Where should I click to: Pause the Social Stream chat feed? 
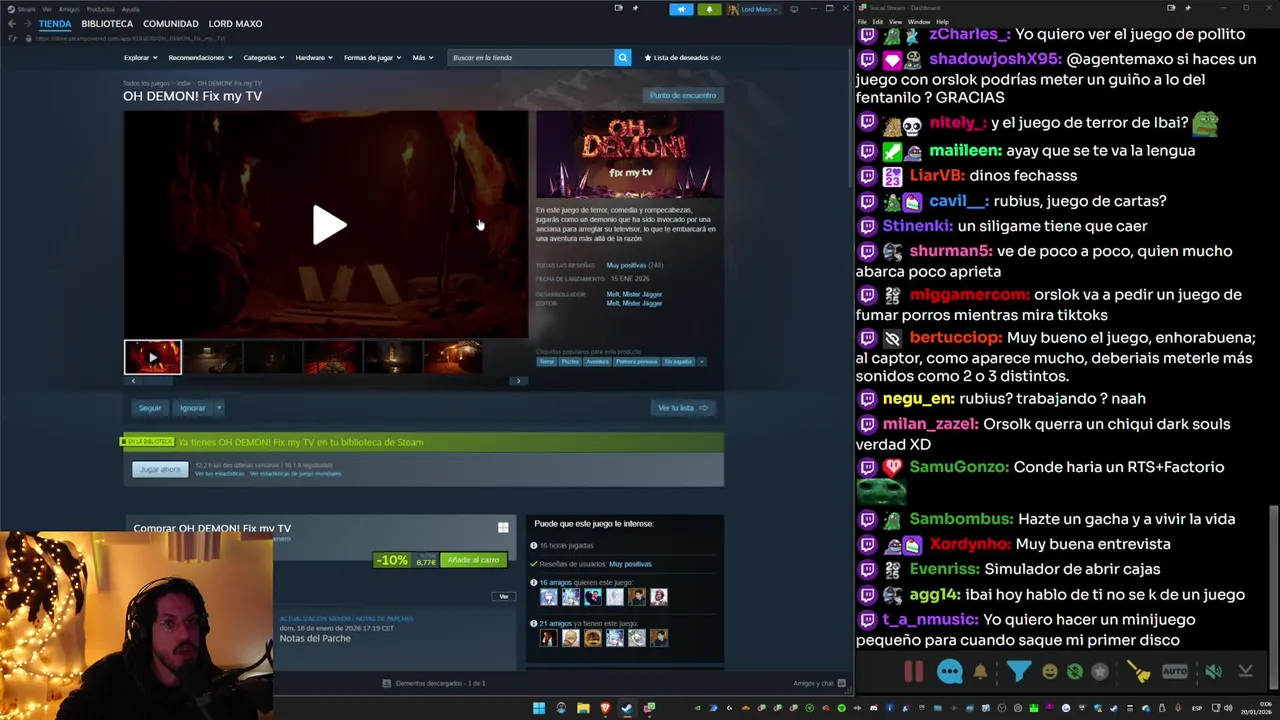point(913,672)
